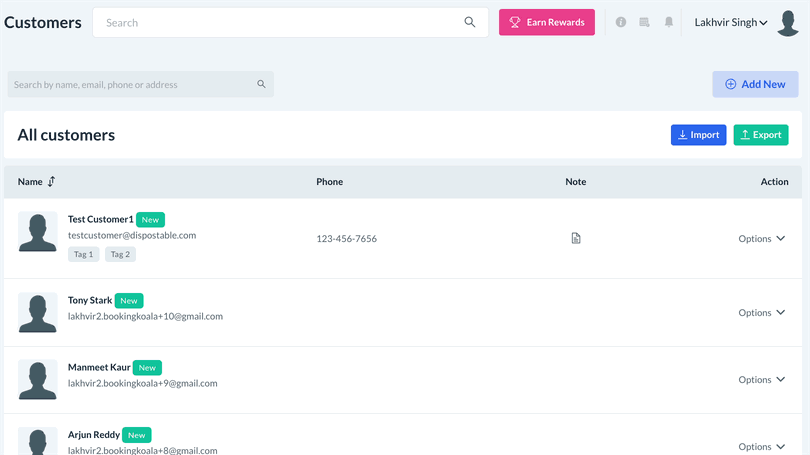Click the Earn Rewards button

click(x=547, y=22)
